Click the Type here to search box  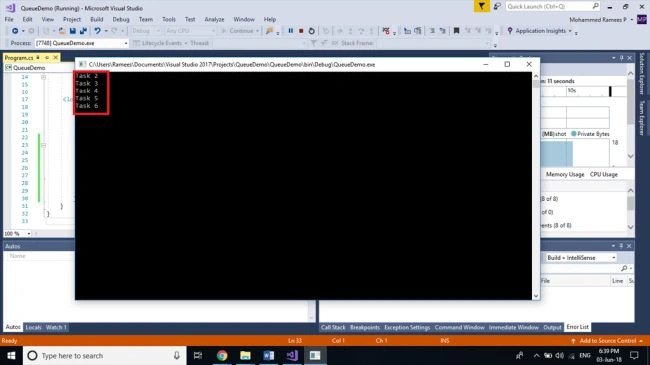(104, 355)
